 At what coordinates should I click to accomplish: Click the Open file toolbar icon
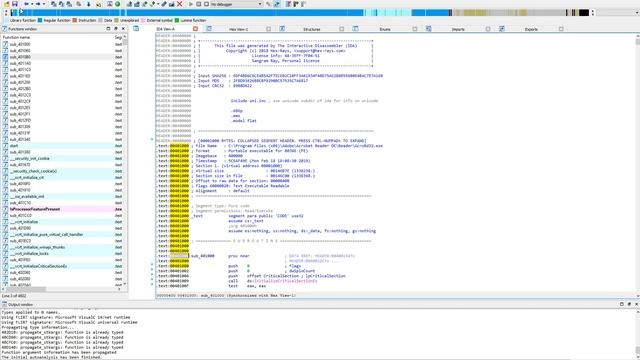tap(7, 4)
